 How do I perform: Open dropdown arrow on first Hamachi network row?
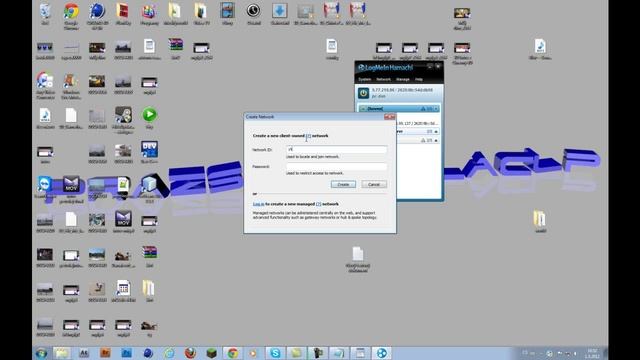[436, 109]
